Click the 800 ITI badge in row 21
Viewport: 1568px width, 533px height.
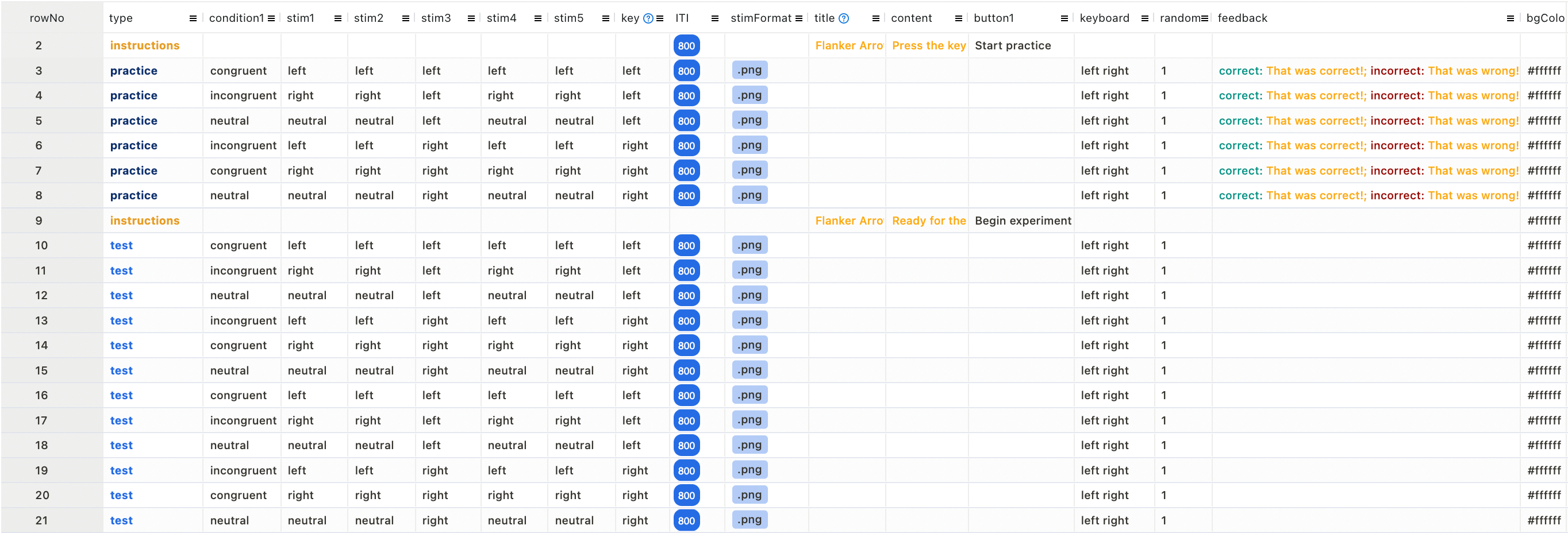click(687, 521)
